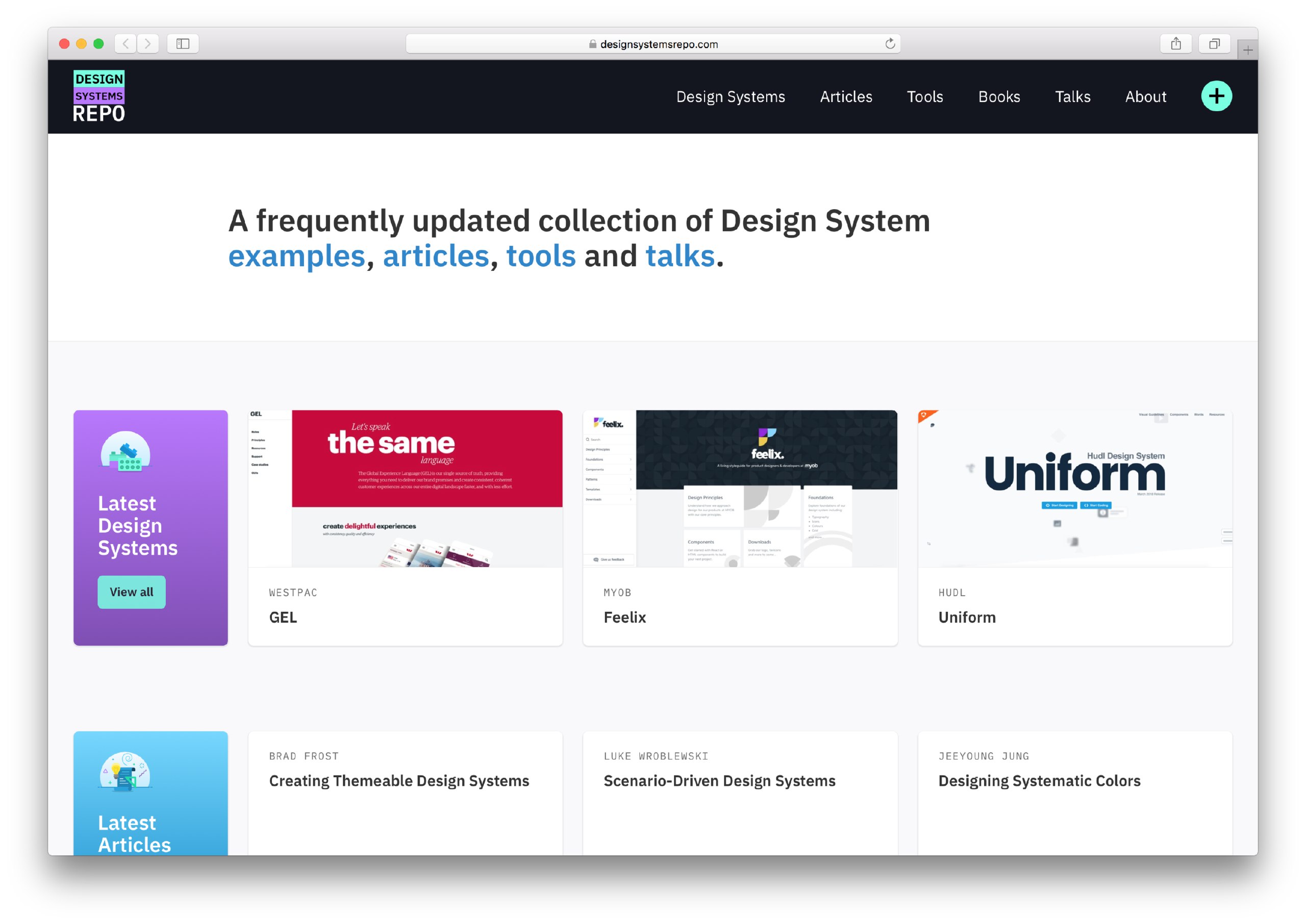The image size is (1306, 924).
Task: Click the 'Latest Articles' heading
Action: (x=134, y=834)
